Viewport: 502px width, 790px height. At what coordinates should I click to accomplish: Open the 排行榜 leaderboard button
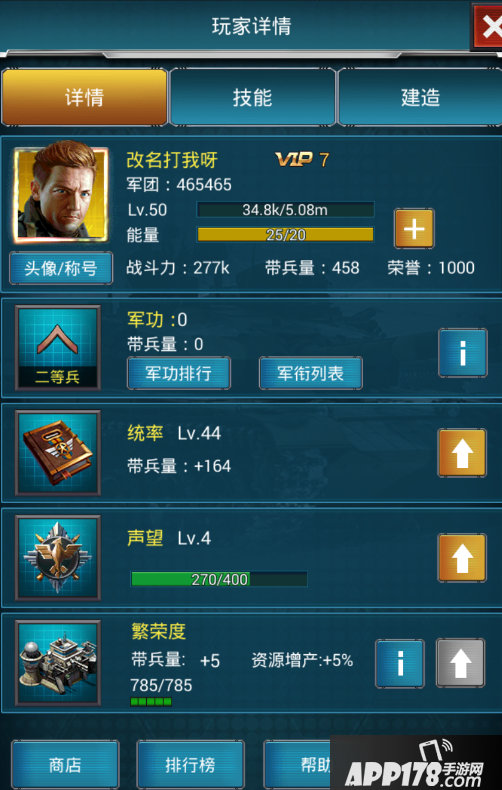pyautogui.click(x=191, y=765)
